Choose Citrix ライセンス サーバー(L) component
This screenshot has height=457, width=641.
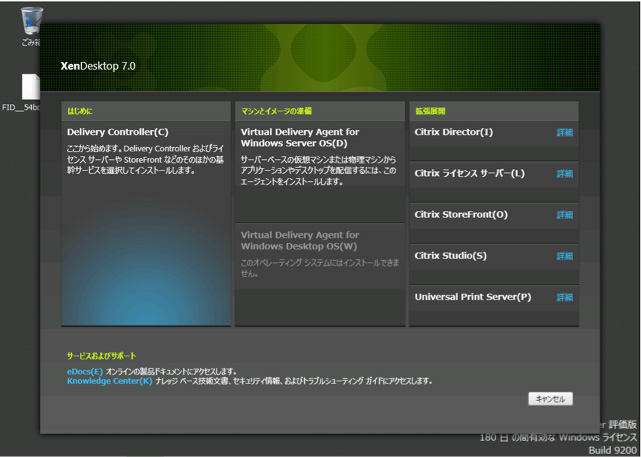tap(469, 173)
